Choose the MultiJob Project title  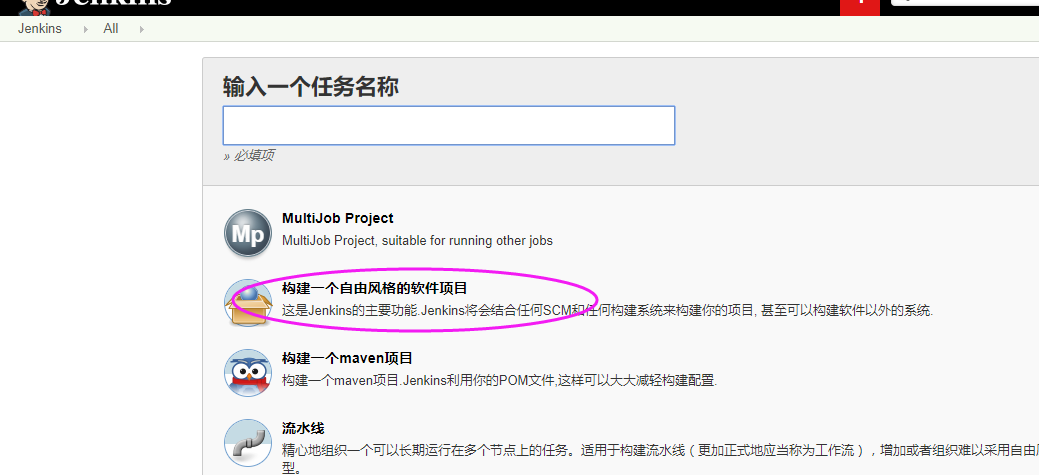click(x=337, y=219)
